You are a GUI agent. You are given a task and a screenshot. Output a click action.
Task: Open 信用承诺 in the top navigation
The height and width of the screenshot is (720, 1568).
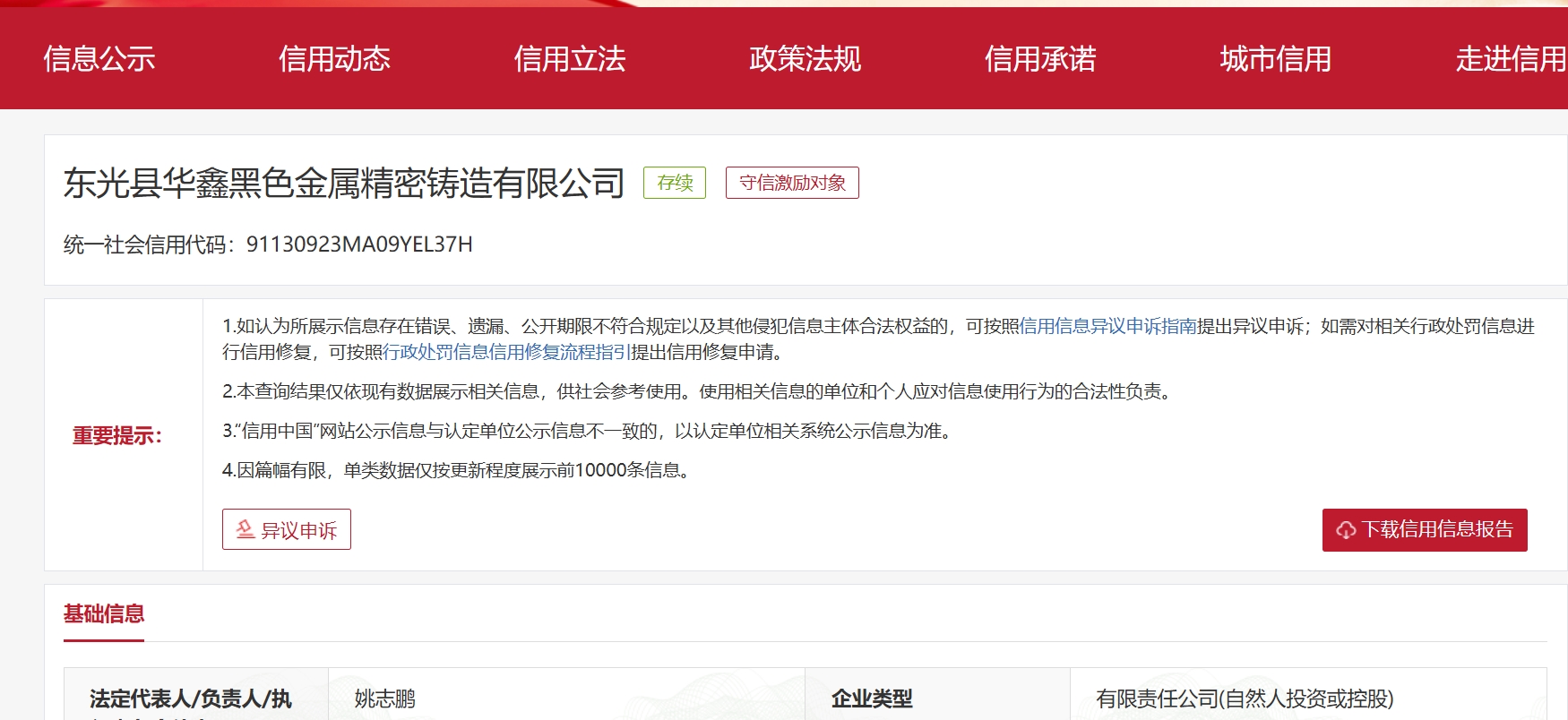1040,59
